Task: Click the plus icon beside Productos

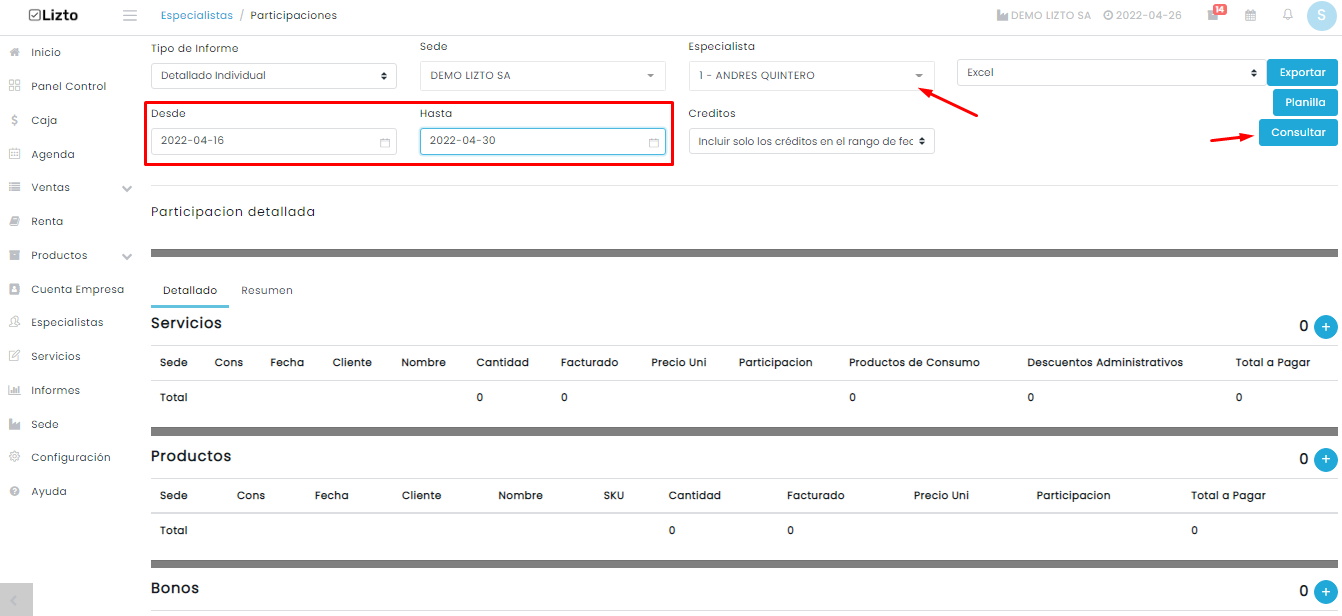Action: tap(1325, 459)
